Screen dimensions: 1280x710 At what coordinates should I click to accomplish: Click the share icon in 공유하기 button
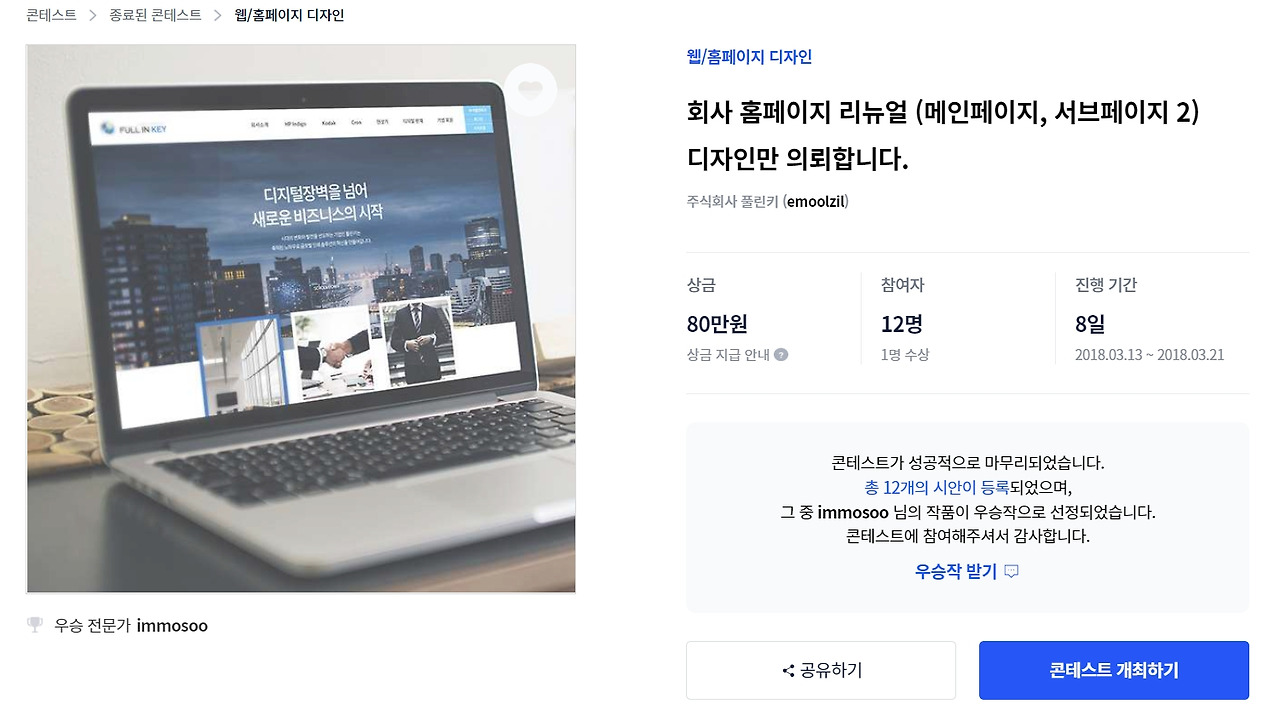coord(788,671)
